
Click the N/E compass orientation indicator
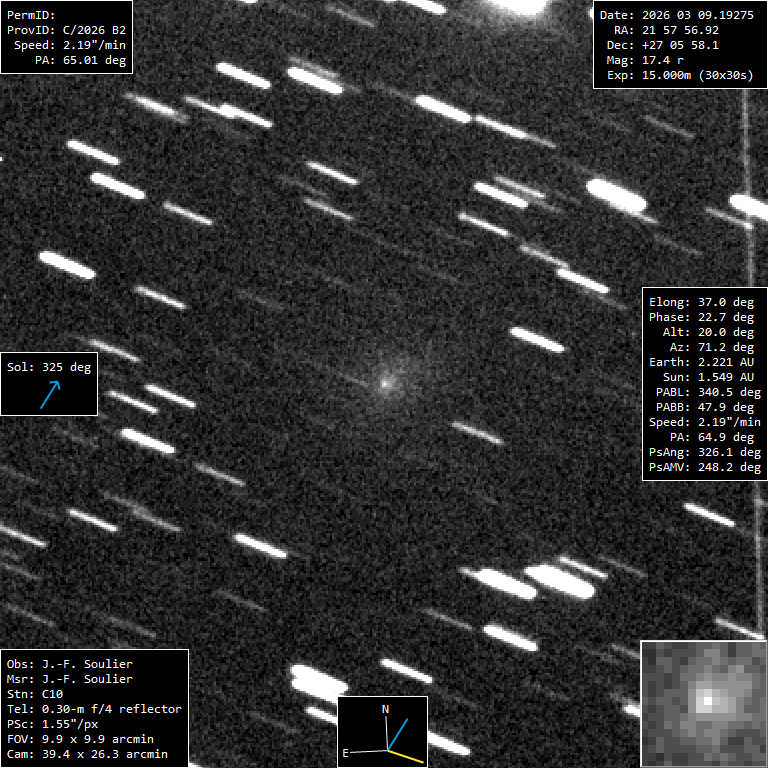383,731
